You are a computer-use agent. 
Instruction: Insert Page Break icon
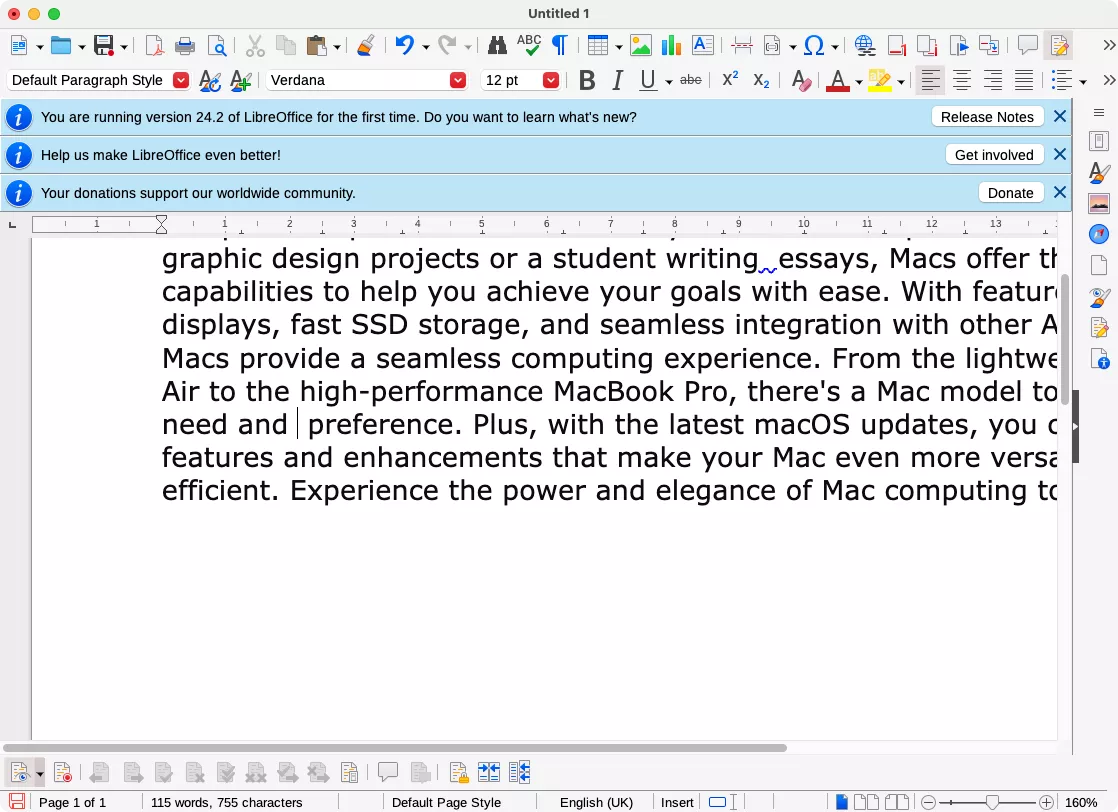point(742,46)
